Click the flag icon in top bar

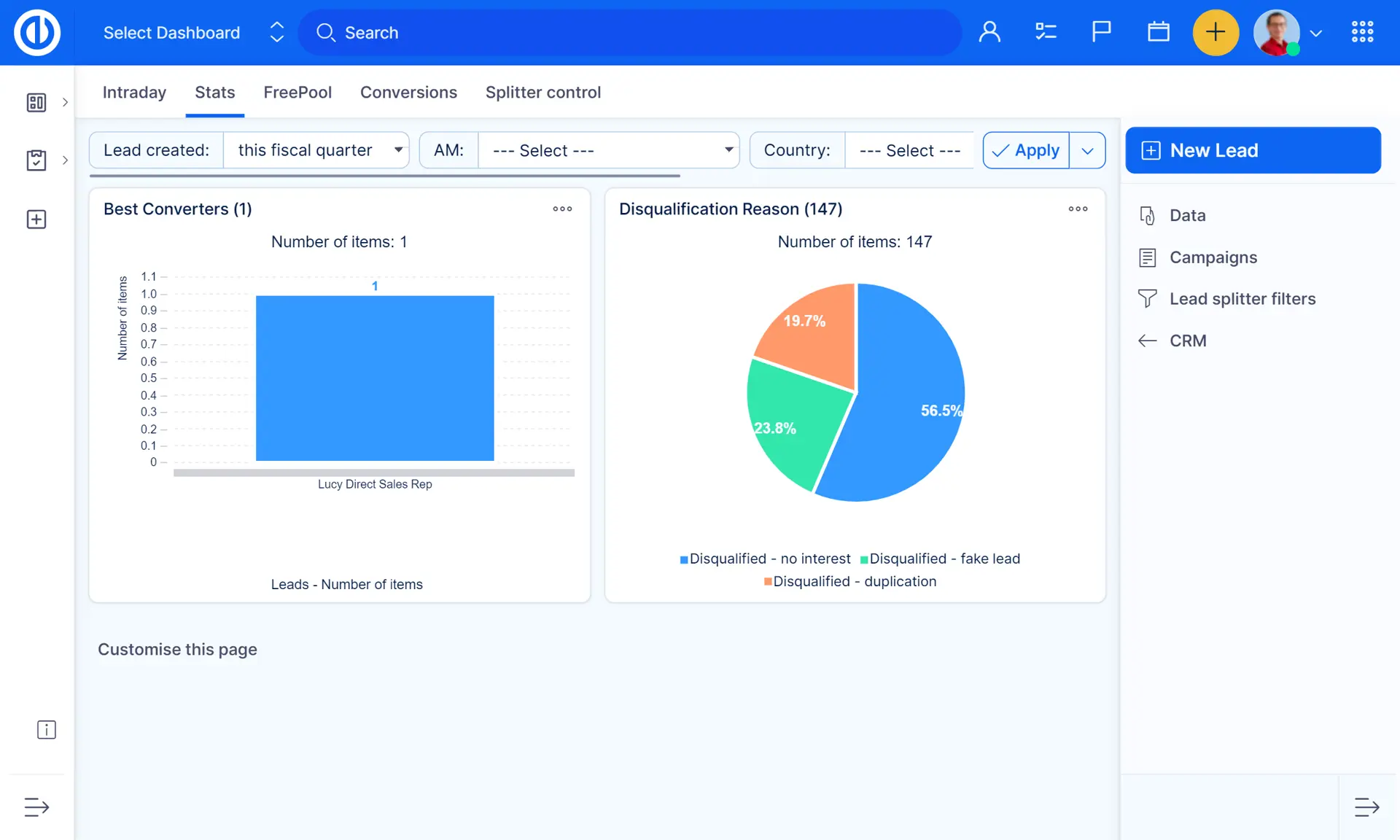pos(1101,32)
